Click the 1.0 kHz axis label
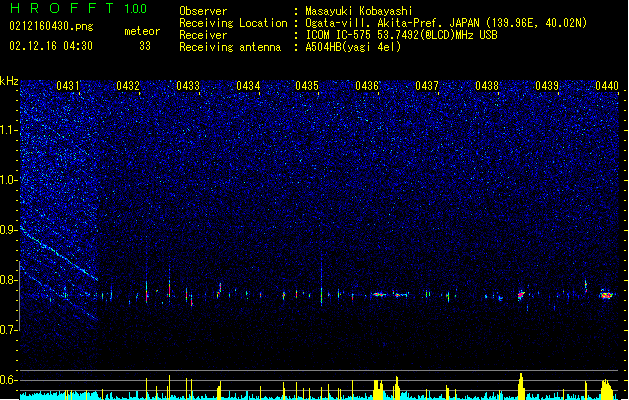The height and width of the screenshot is (400, 629). (8, 180)
